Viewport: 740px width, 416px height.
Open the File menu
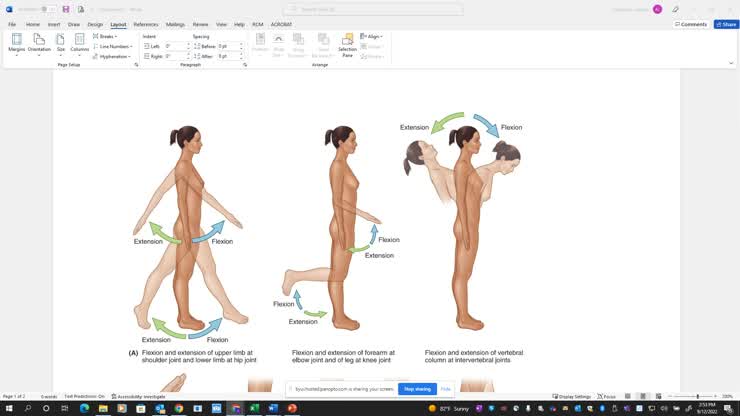12,24
